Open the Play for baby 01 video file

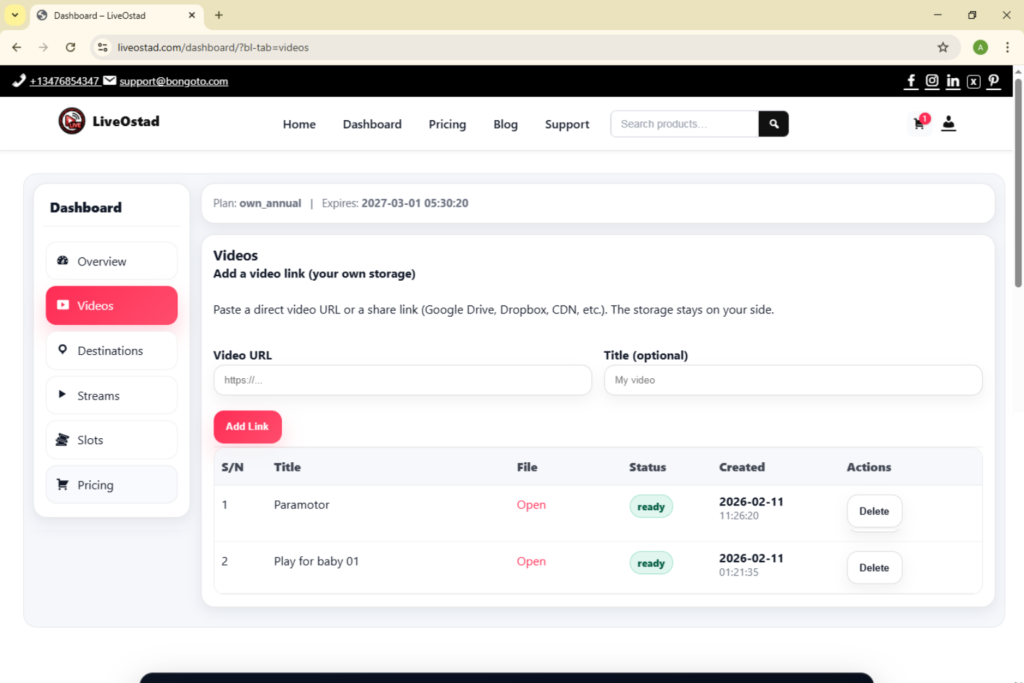click(x=531, y=561)
